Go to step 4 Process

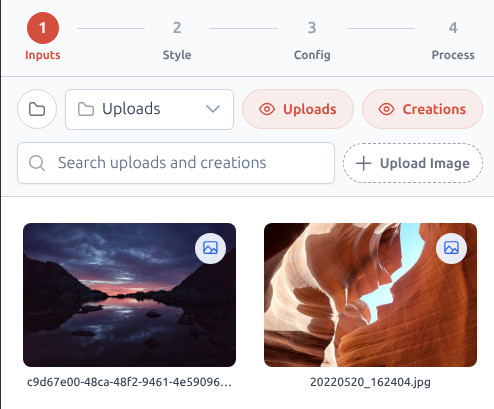tap(453, 41)
